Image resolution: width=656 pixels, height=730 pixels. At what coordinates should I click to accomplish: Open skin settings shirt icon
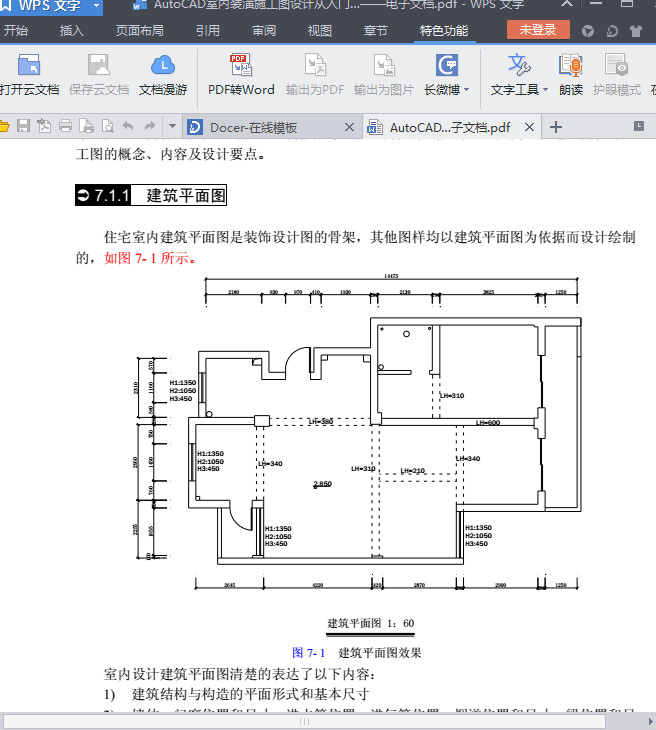coord(636,31)
